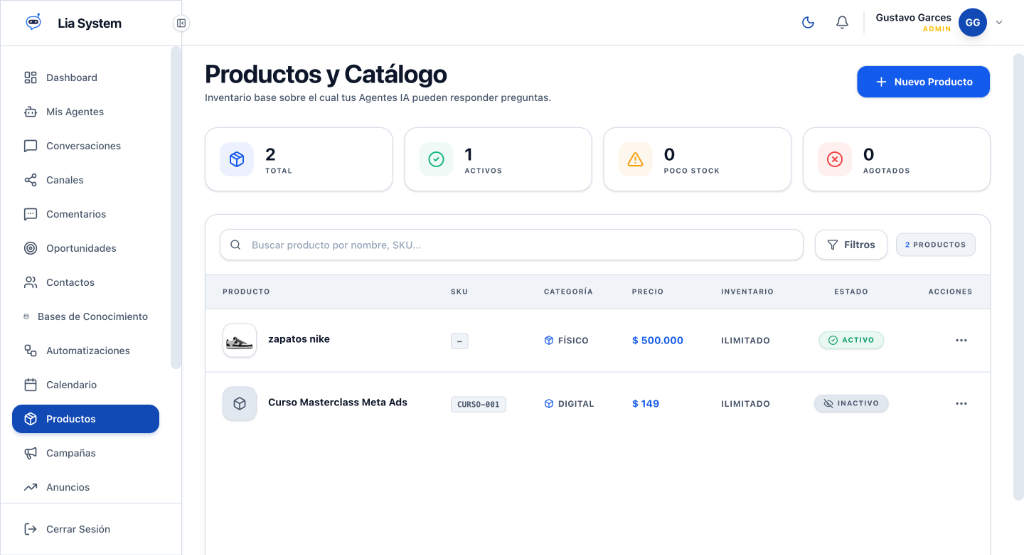
Task: Open the Dashboard menu item
Action: click(86, 78)
